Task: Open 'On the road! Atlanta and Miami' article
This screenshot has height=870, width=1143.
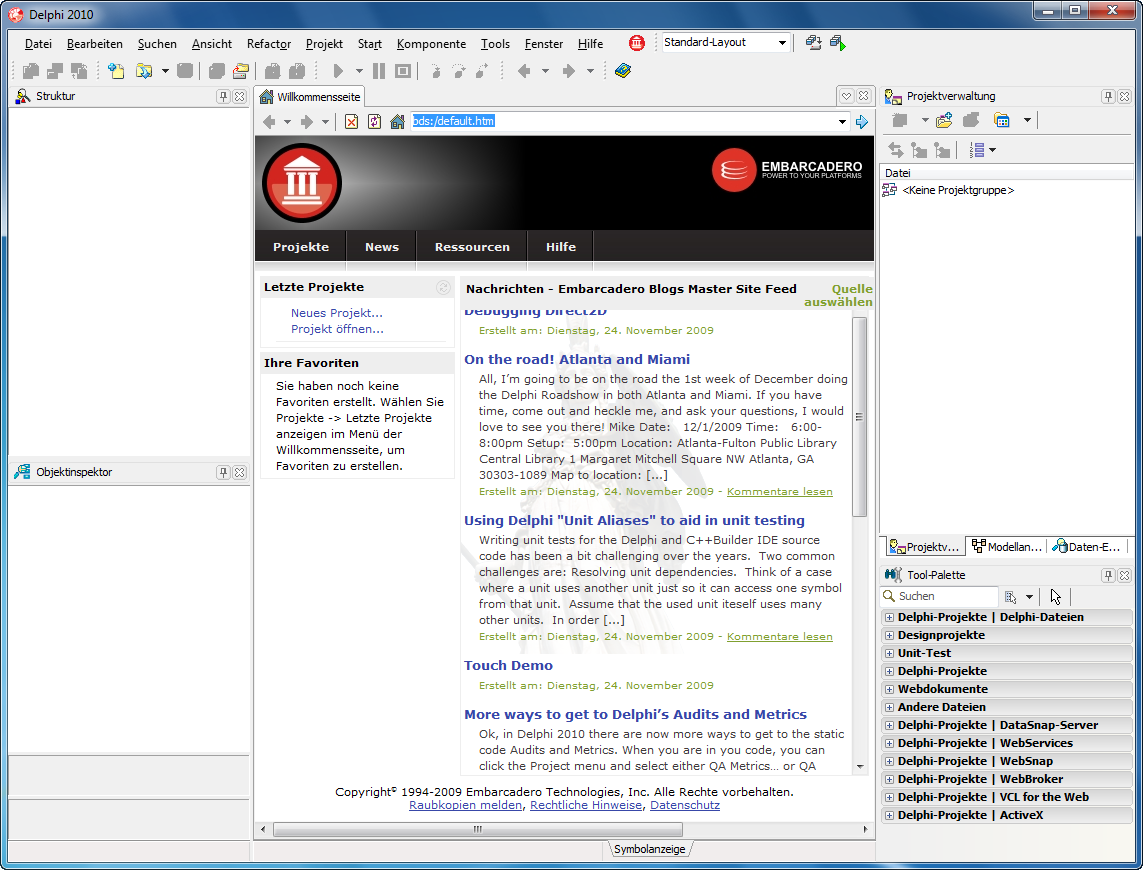Action: click(577, 360)
